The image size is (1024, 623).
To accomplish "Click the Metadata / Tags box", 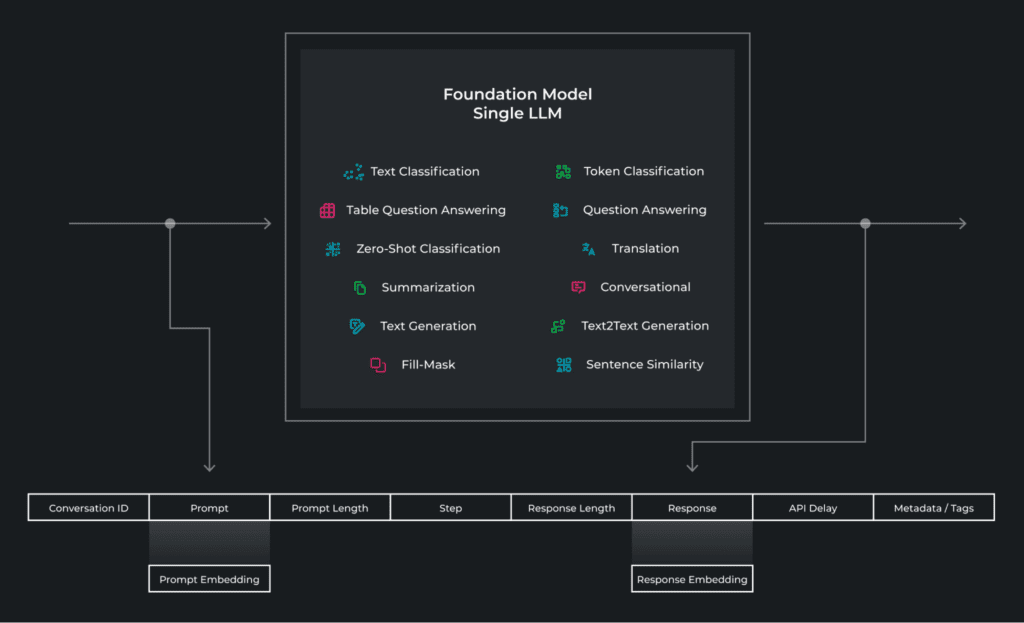I will pos(934,507).
